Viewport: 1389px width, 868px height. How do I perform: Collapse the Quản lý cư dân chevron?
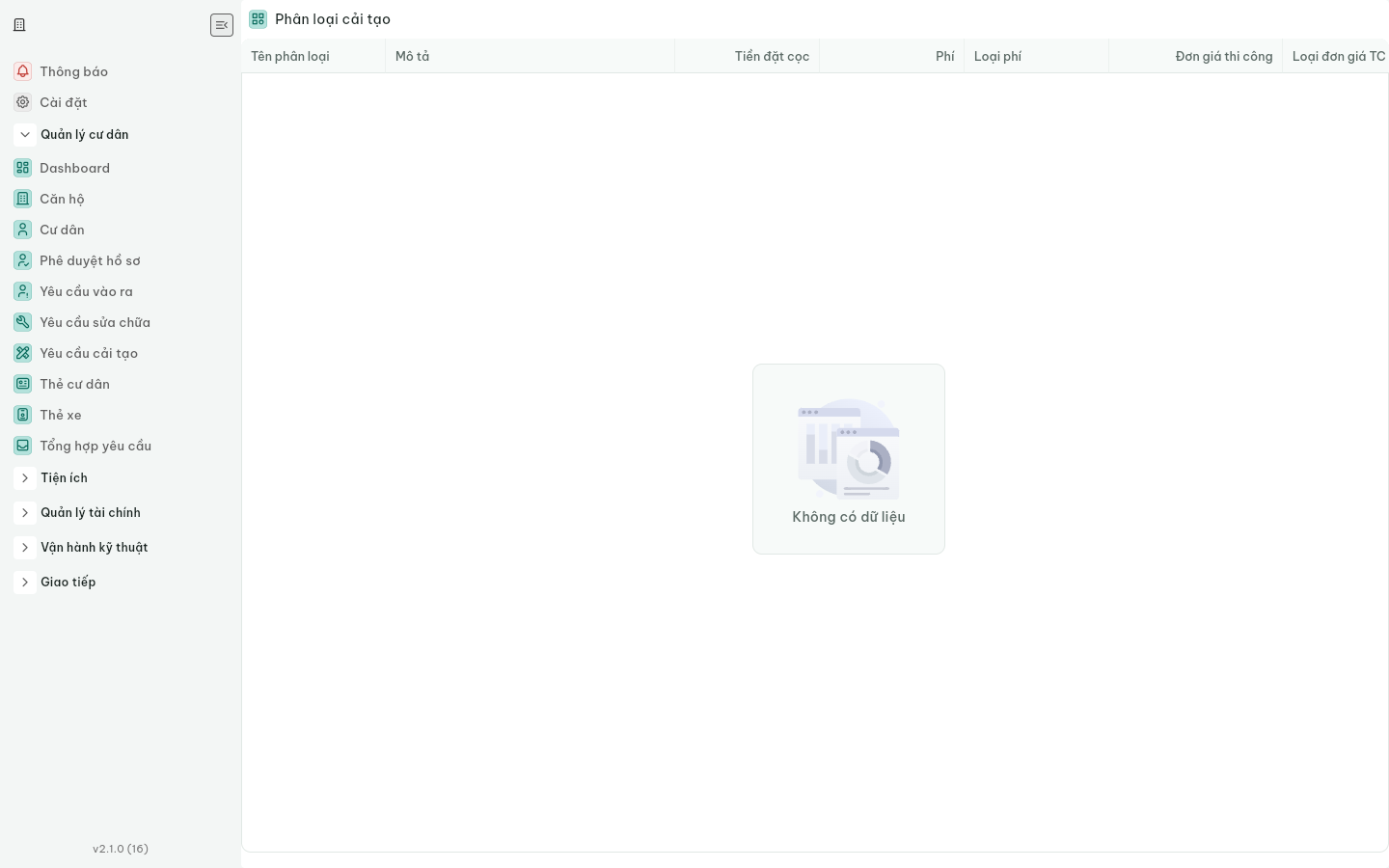[25, 135]
